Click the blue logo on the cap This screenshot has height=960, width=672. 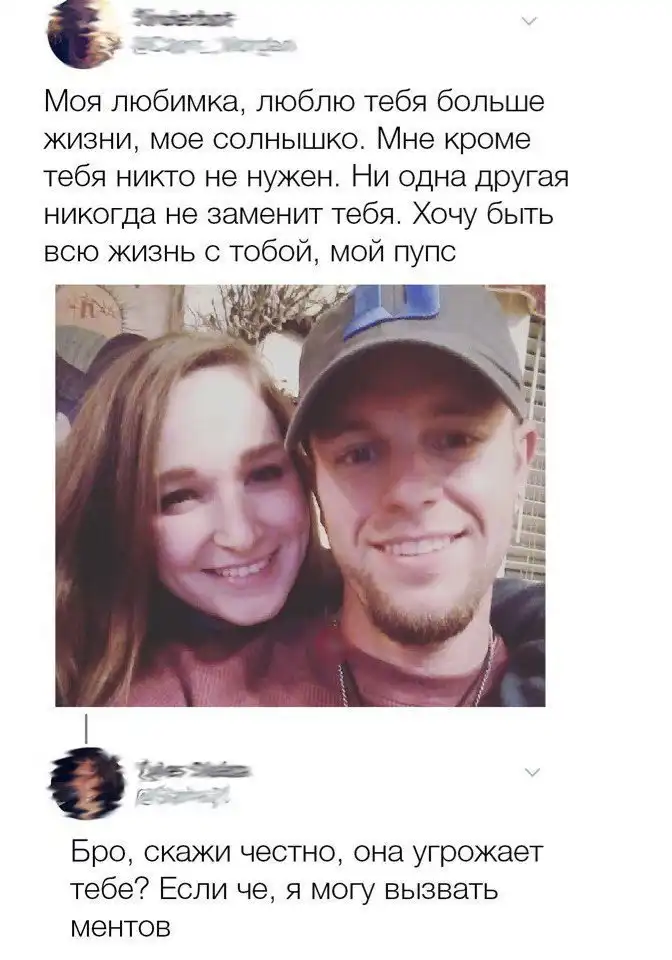pos(390,309)
